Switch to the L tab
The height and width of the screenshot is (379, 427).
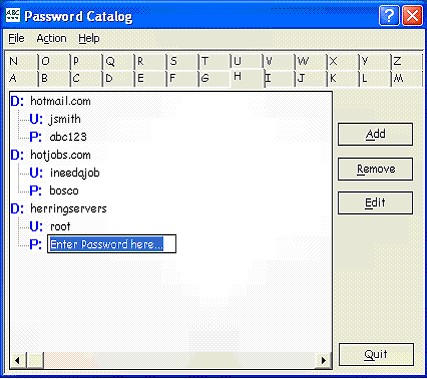[374, 79]
